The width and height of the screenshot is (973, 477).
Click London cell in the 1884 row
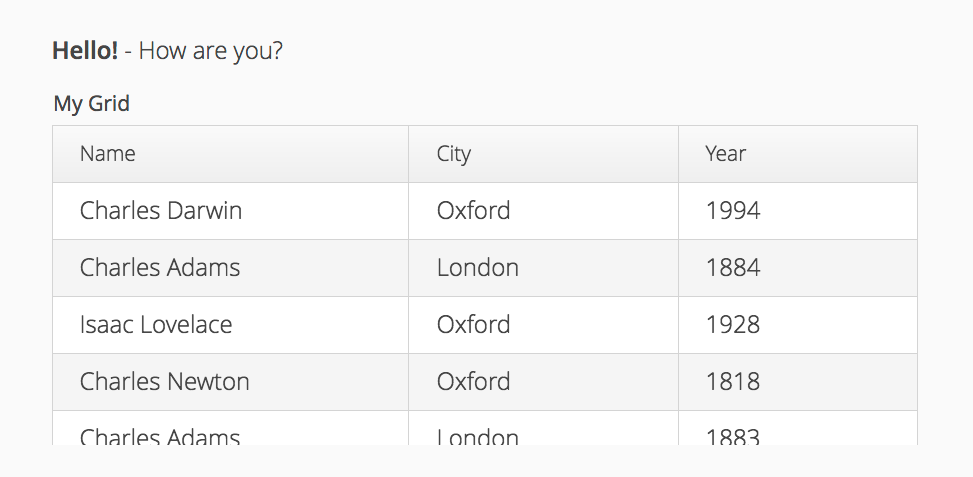click(x=544, y=268)
